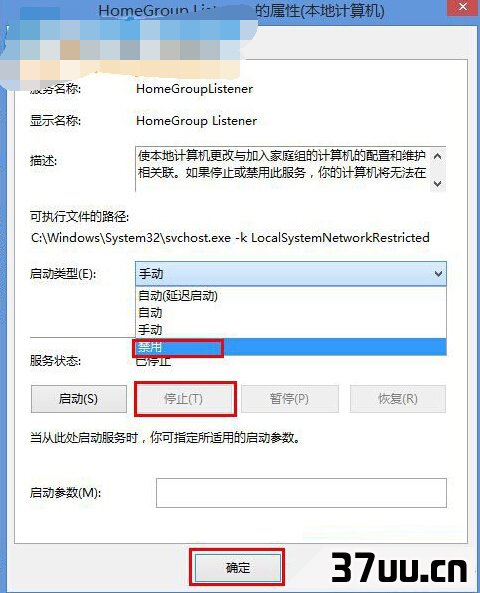Click inside the 描述 description text box
The image size is (480, 593).
[283, 169]
